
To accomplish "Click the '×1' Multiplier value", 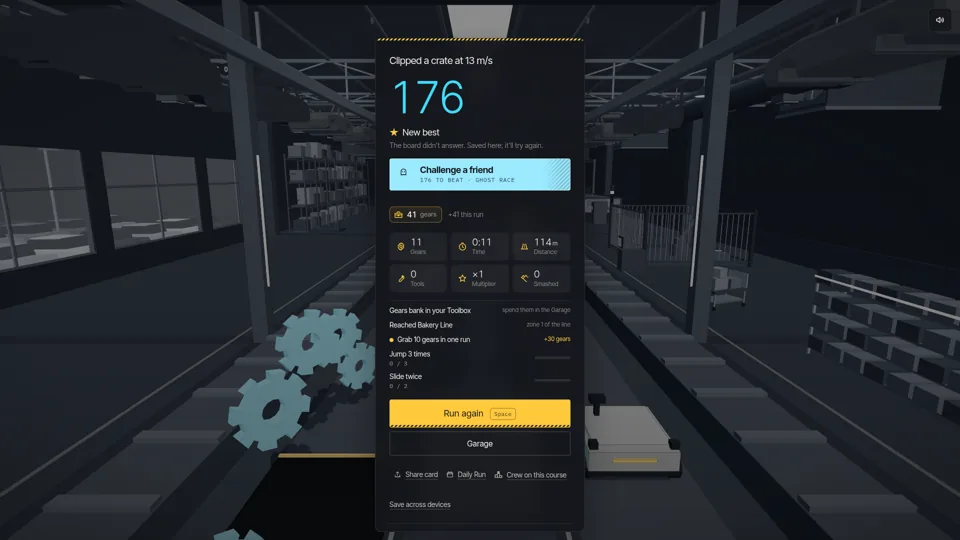I will click(478, 274).
